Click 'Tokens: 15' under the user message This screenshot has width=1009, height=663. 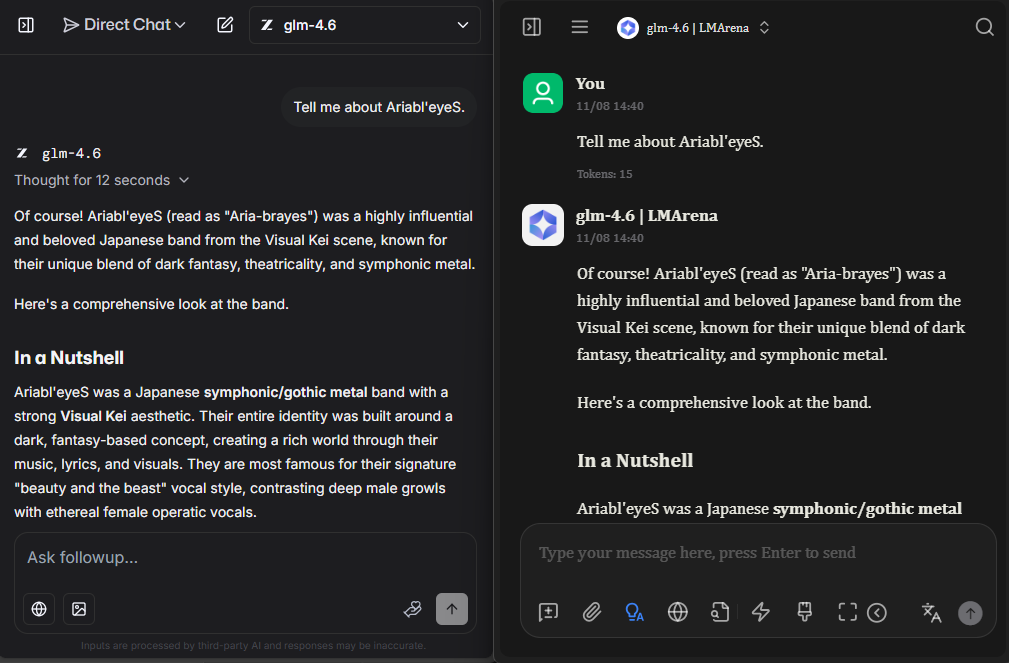point(604,174)
